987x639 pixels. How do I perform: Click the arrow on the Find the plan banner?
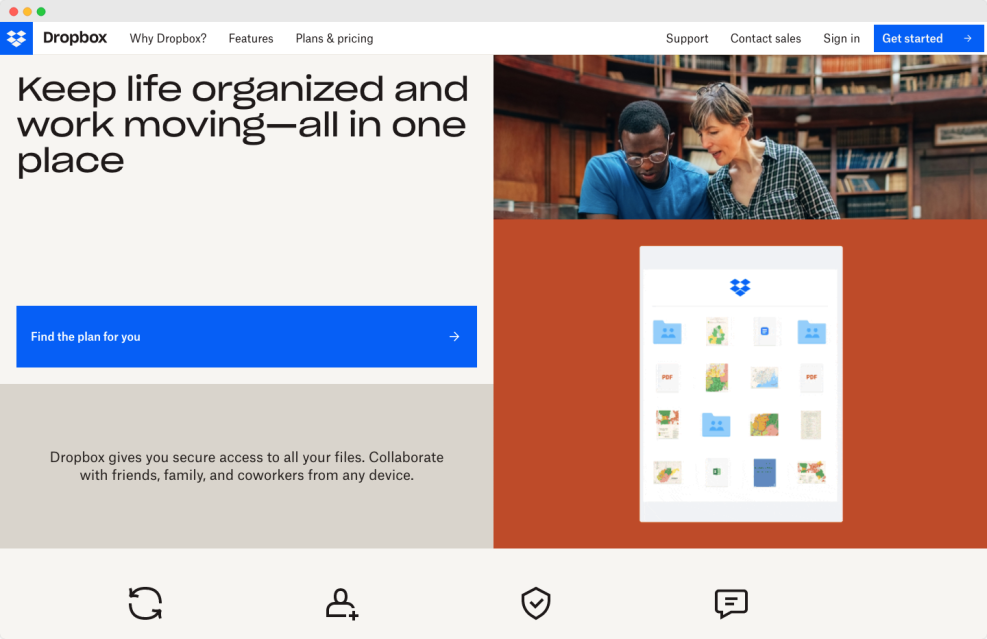454,336
